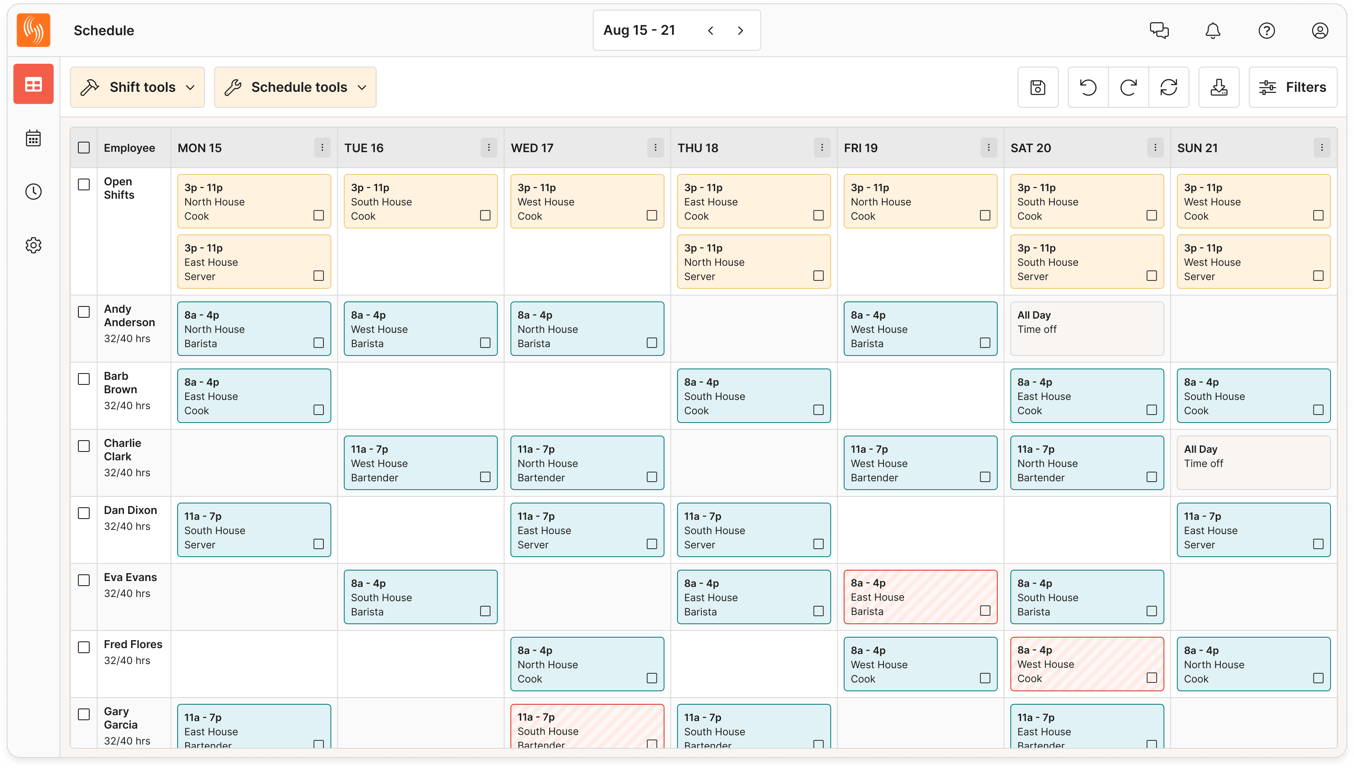
Task: Click the Employee column header
Action: [x=130, y=148]
